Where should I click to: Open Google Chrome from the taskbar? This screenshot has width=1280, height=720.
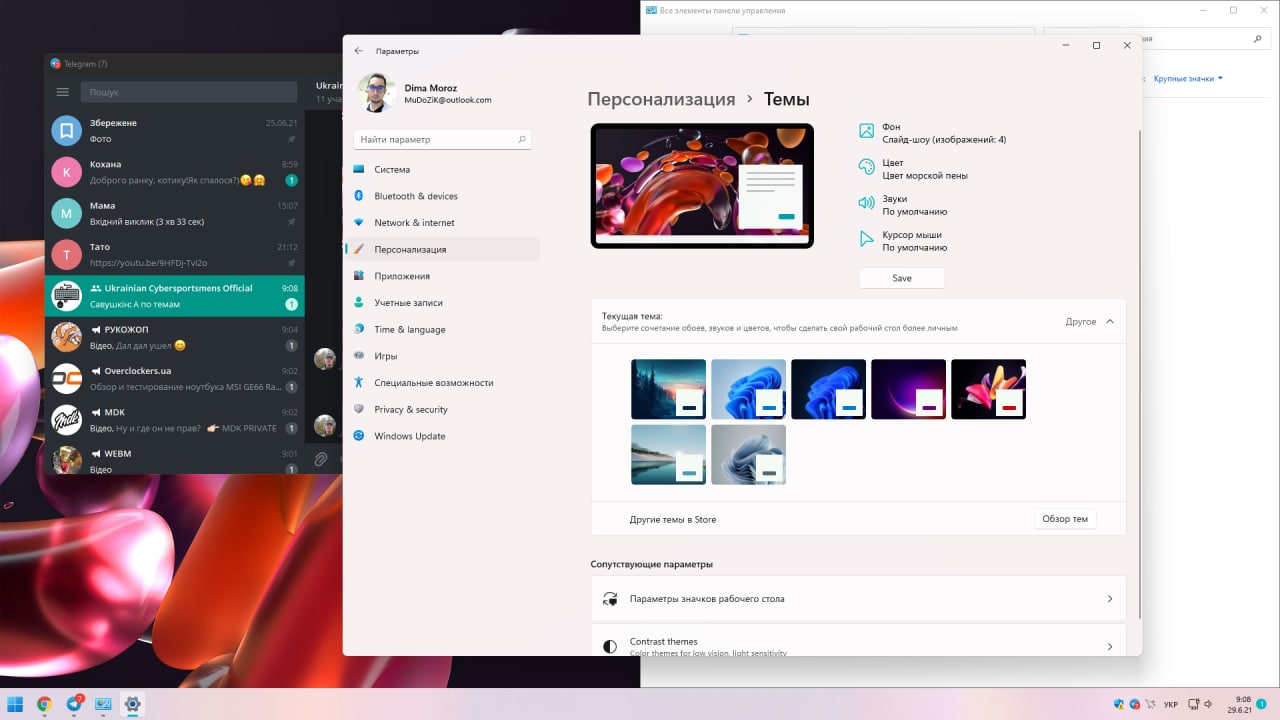[x=44, y=704]
